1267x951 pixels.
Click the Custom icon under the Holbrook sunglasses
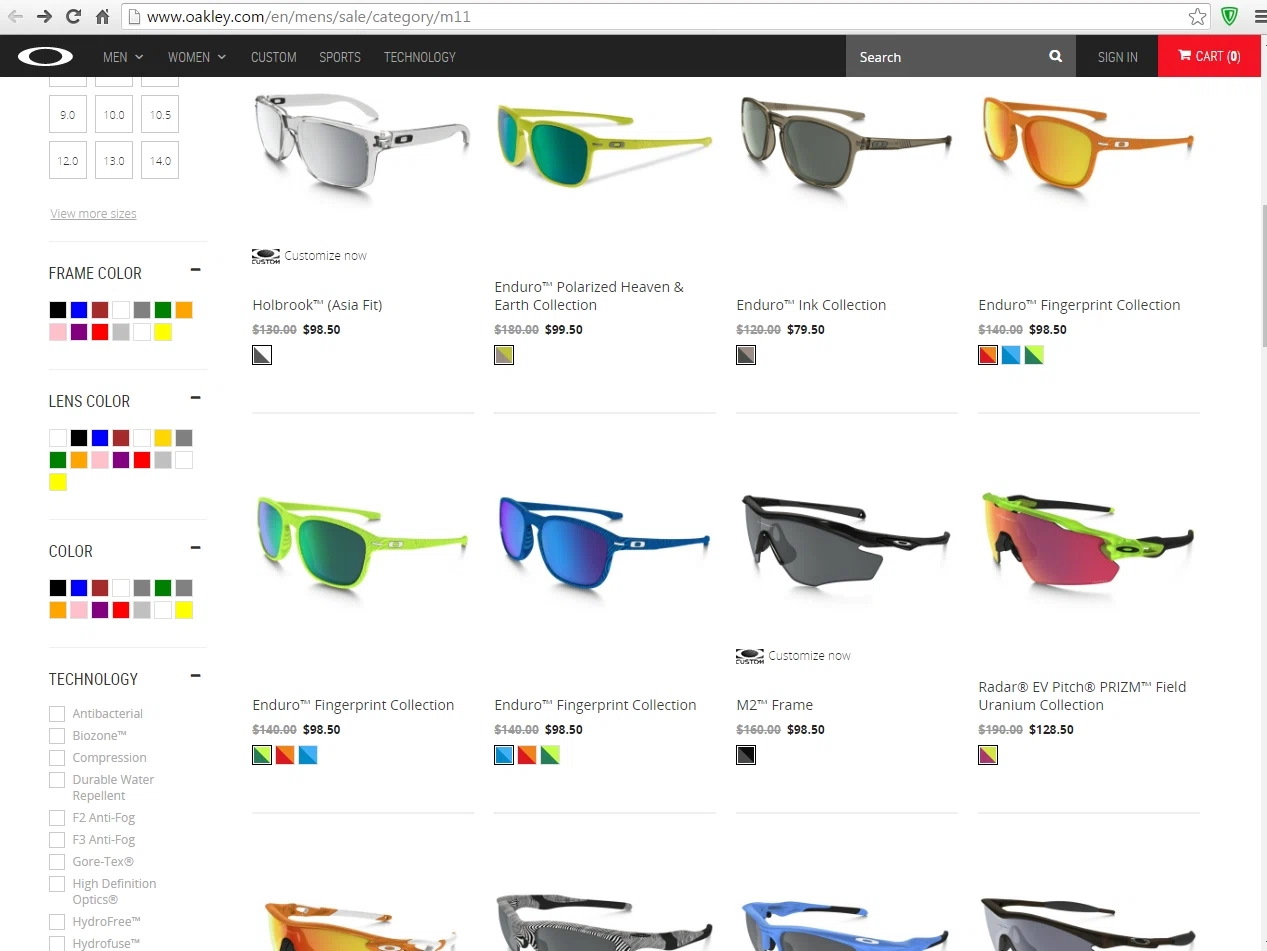click(265, 256)
